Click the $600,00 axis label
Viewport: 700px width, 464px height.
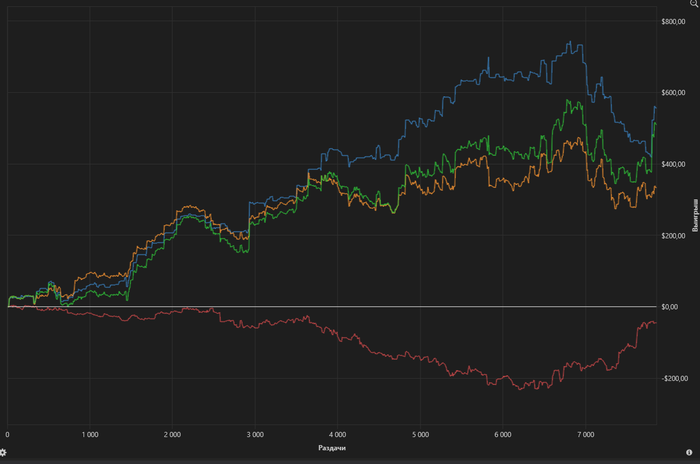point(673,93)
